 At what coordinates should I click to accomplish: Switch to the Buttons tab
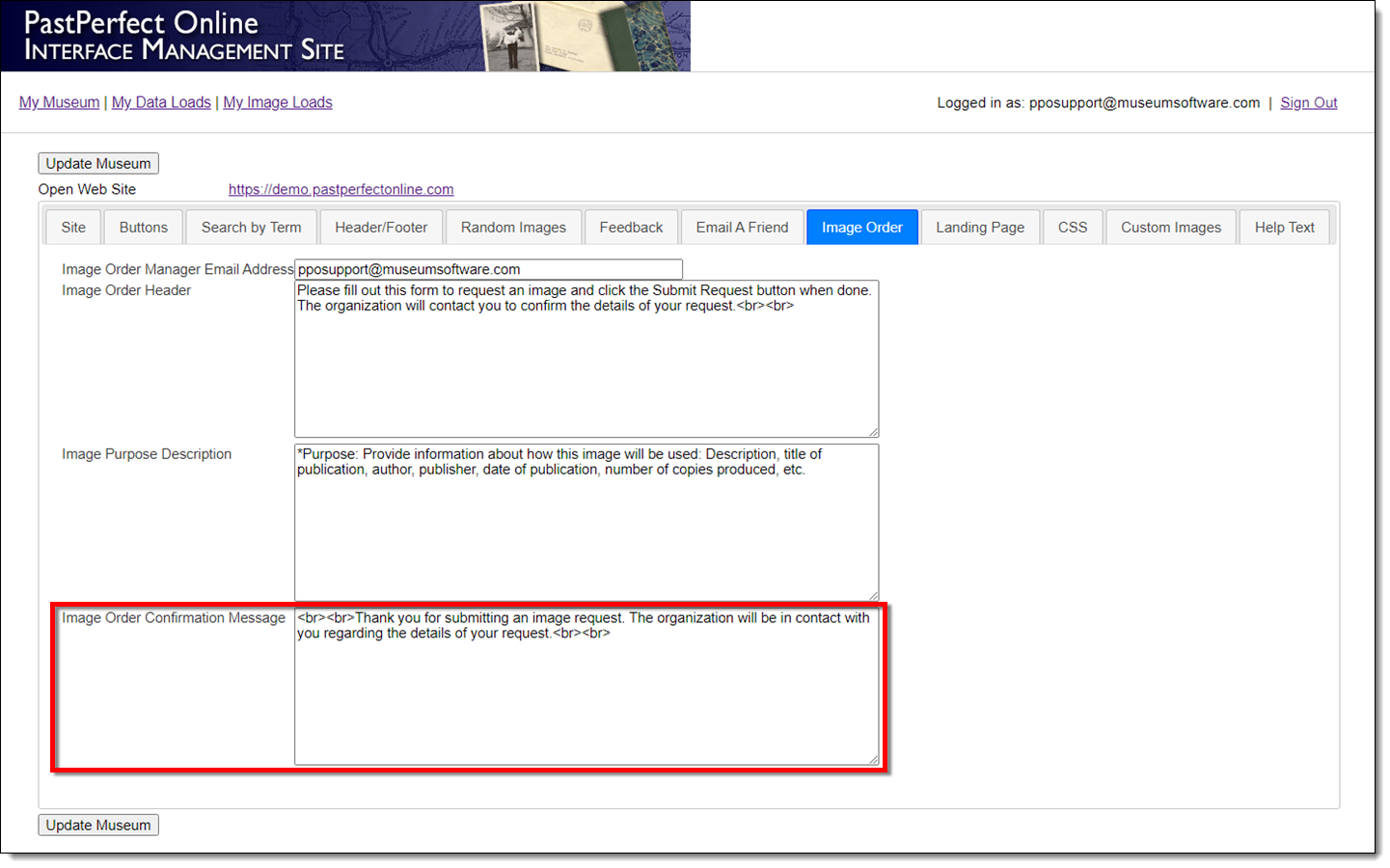coord(144,228)
